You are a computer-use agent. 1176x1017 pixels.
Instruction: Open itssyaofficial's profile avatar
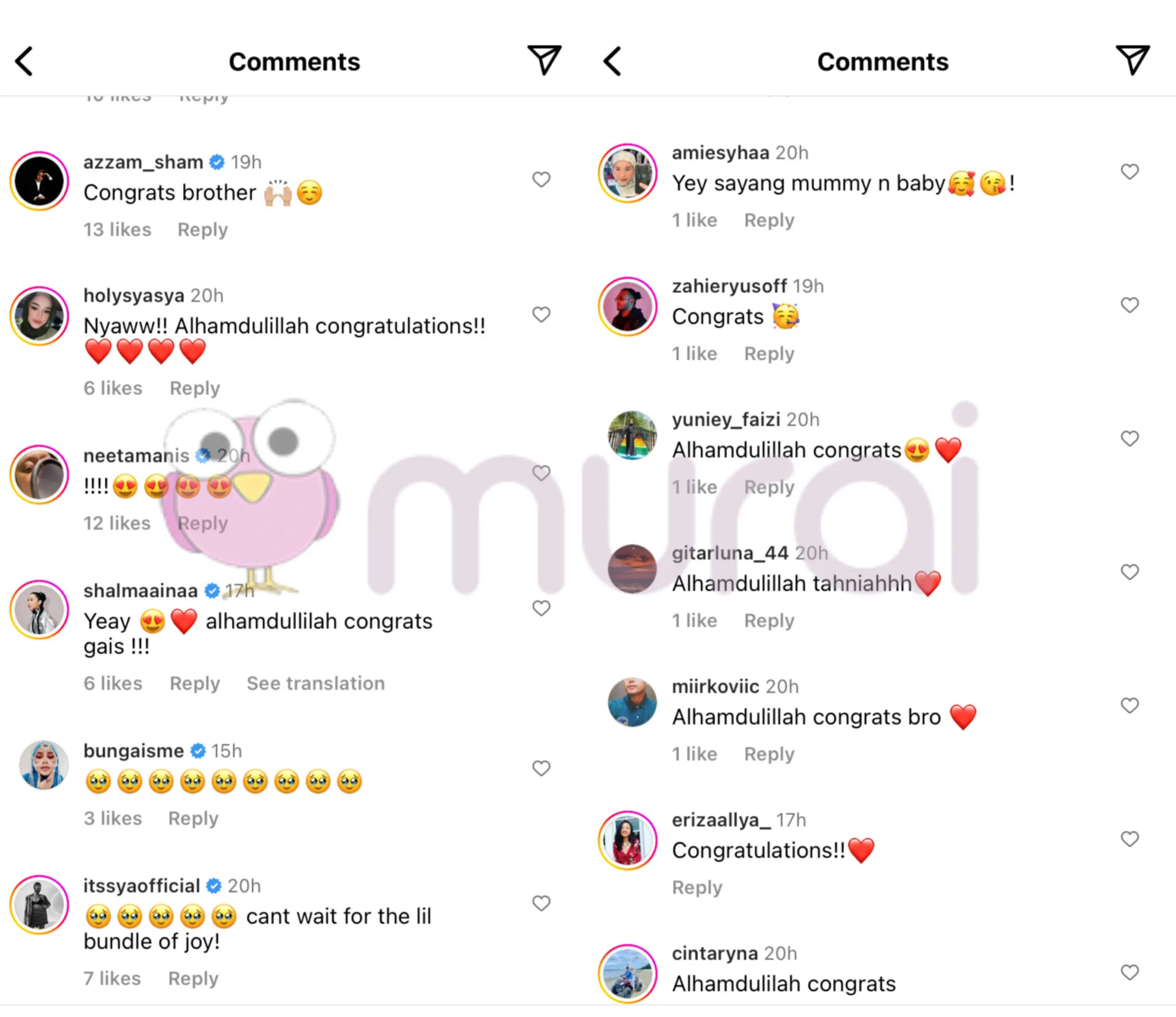pyautogui.click(x=39, y=905)
